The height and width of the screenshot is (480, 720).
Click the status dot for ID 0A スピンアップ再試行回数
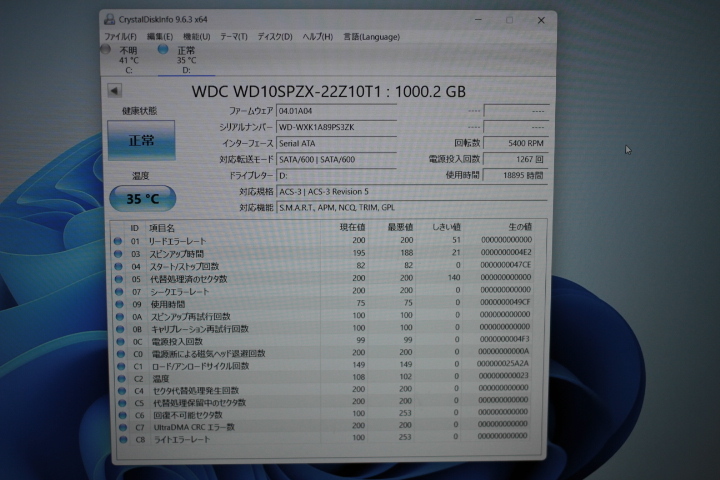tap(120, 316)
